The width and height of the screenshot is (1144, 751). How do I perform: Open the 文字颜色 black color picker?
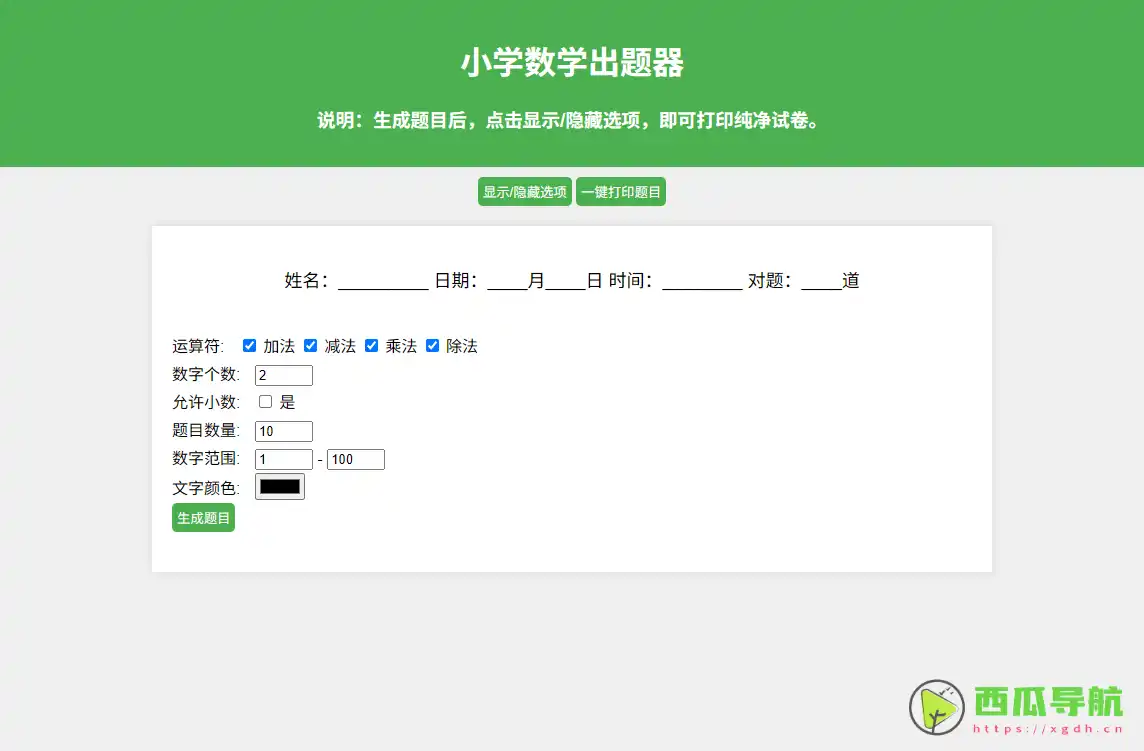point(279,487)
